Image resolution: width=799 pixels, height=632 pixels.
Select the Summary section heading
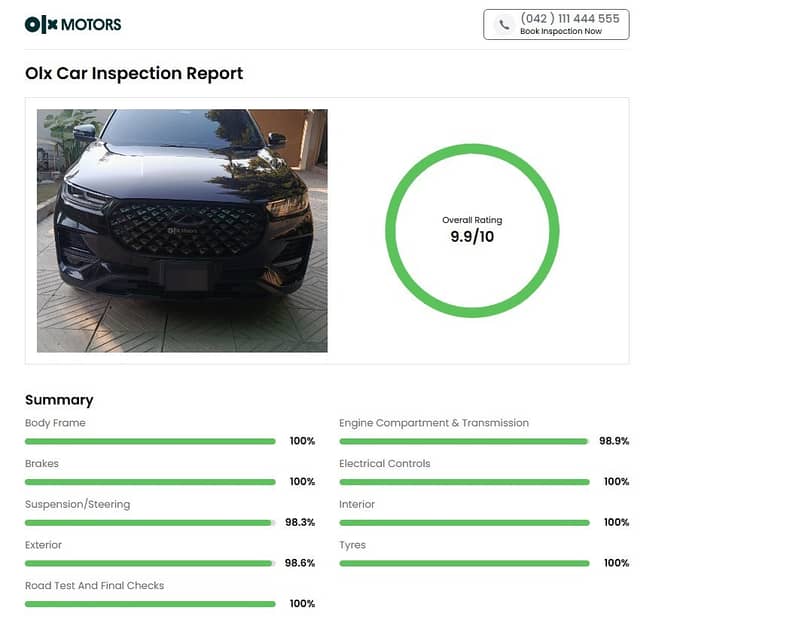pyautogui.click(x=59, y=400)
